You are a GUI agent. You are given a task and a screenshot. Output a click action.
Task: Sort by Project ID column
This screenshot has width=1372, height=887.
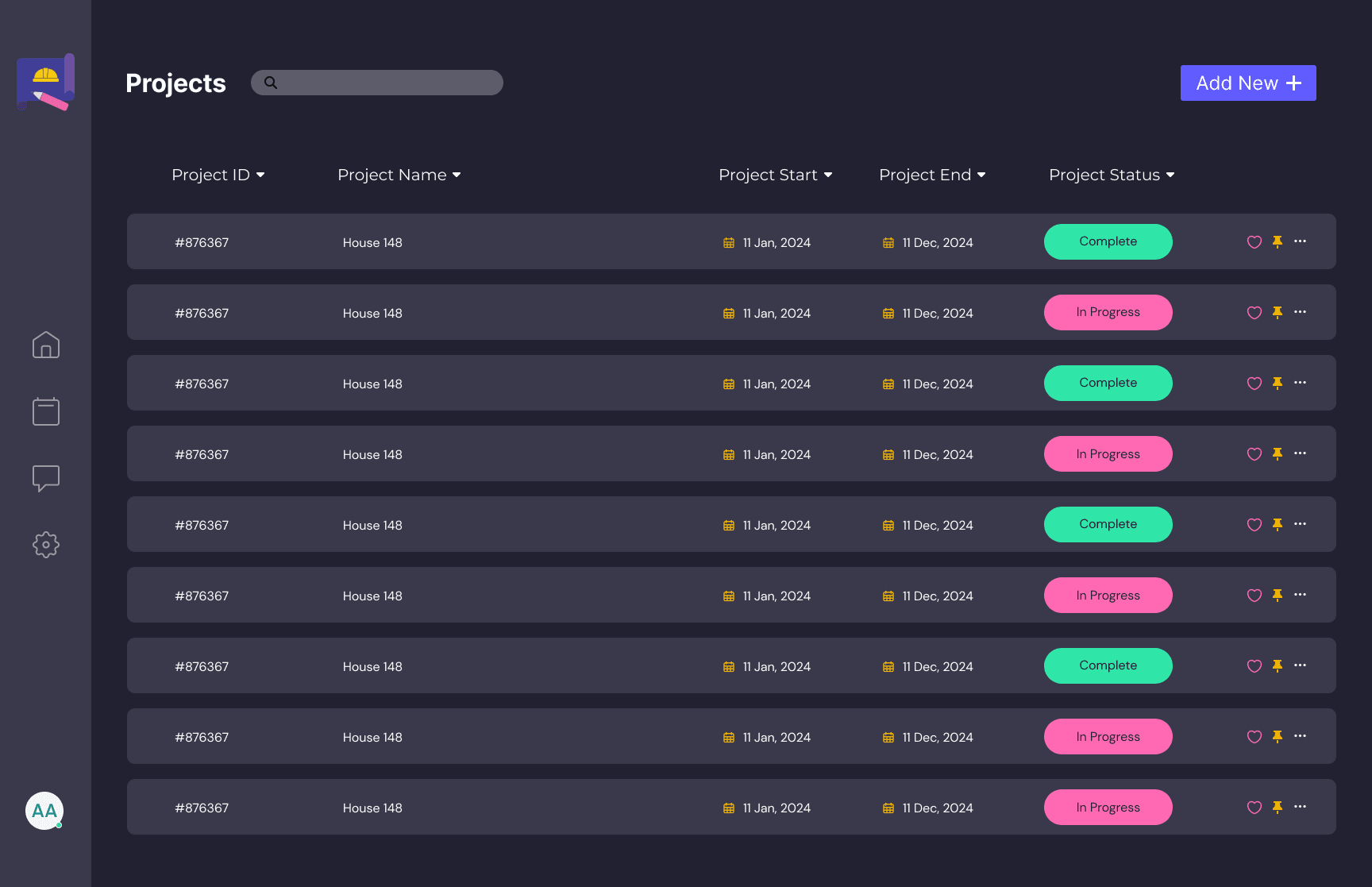point(218,175)
